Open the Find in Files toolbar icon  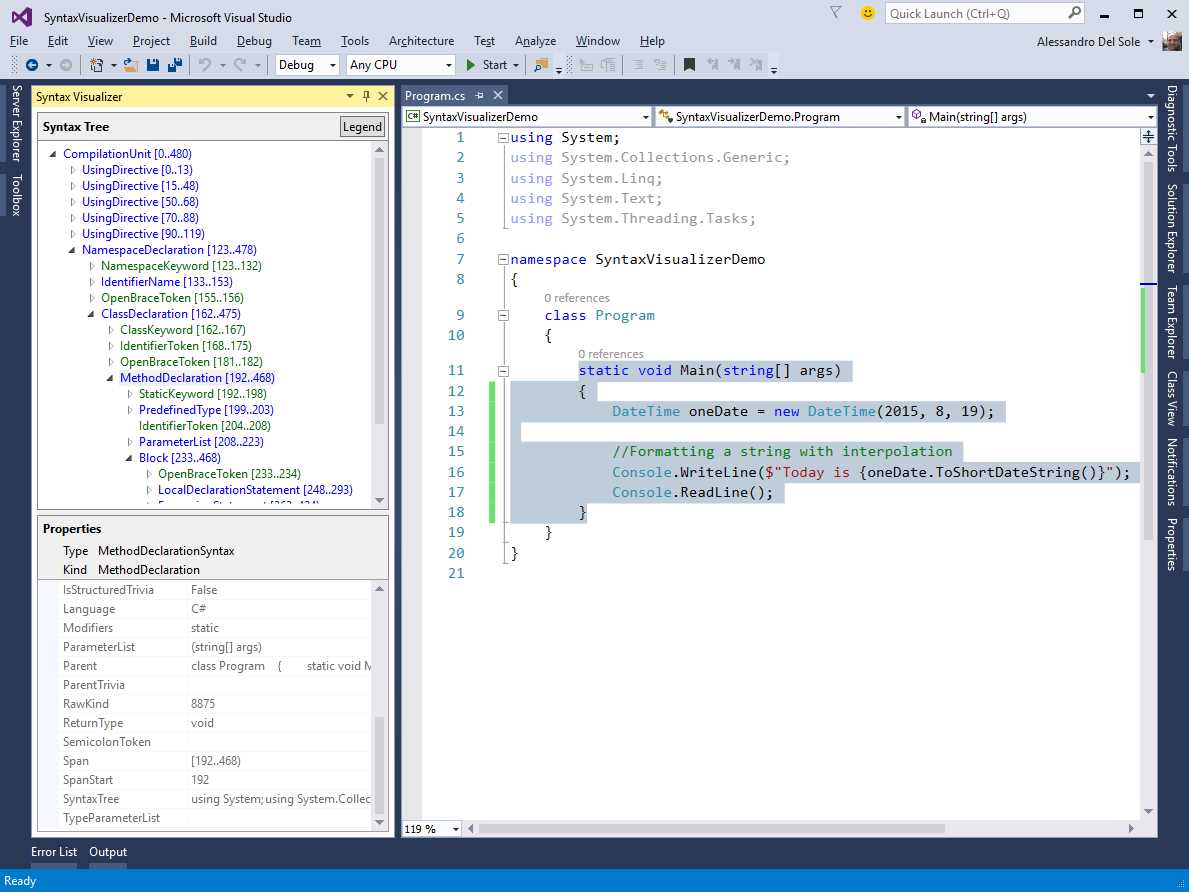coord(542,64)
